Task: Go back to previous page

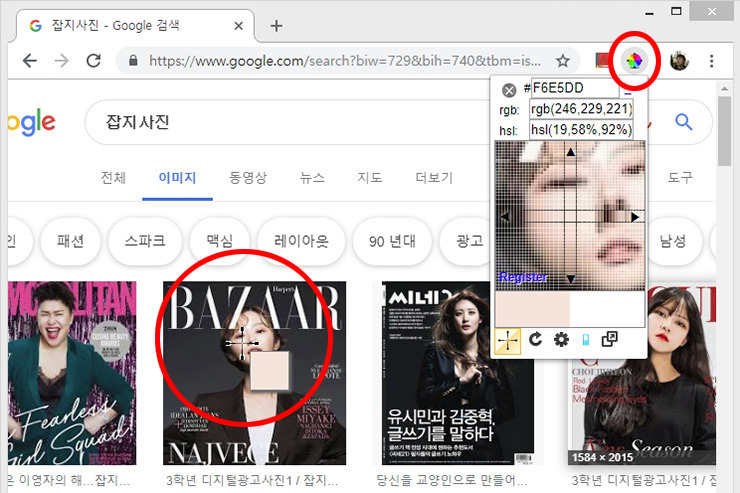Action: 30,61
